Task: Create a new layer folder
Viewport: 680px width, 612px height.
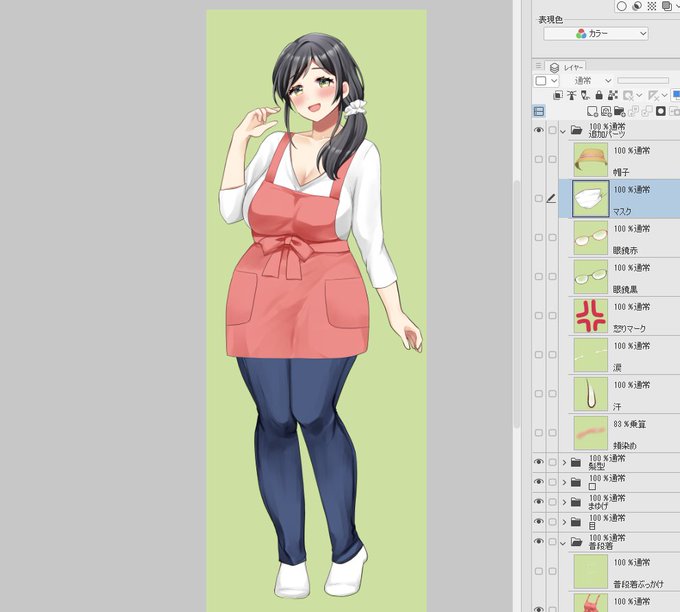Action: point(619,111)
